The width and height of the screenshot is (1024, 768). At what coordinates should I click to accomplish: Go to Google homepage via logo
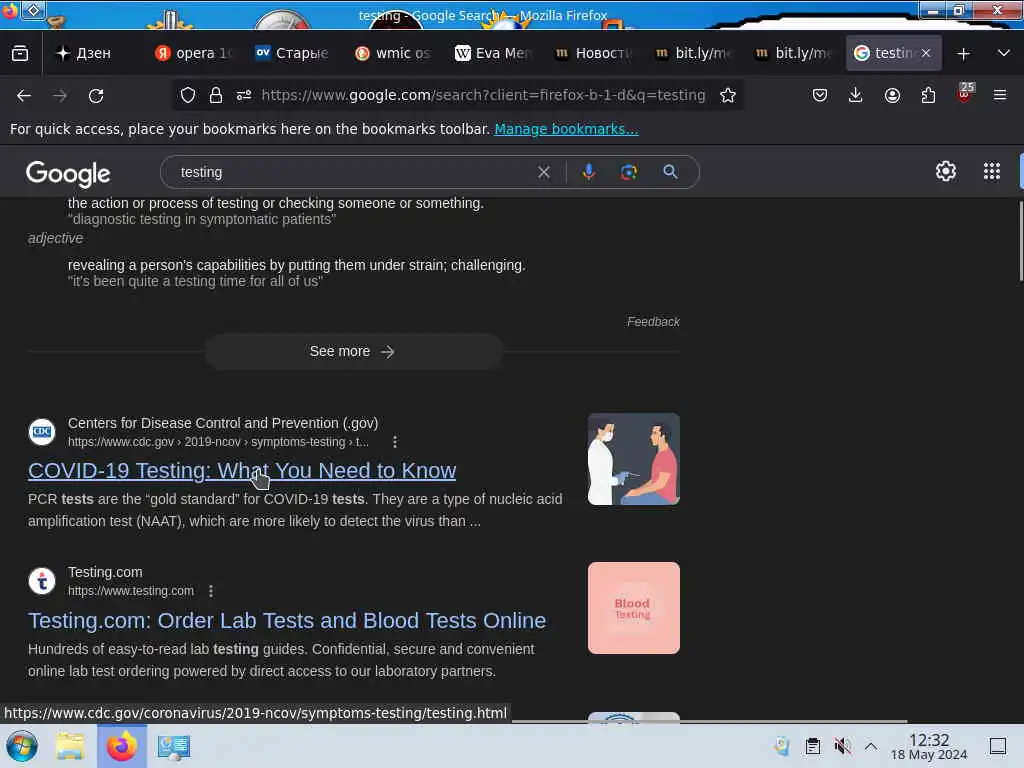[x=68, y=173]
